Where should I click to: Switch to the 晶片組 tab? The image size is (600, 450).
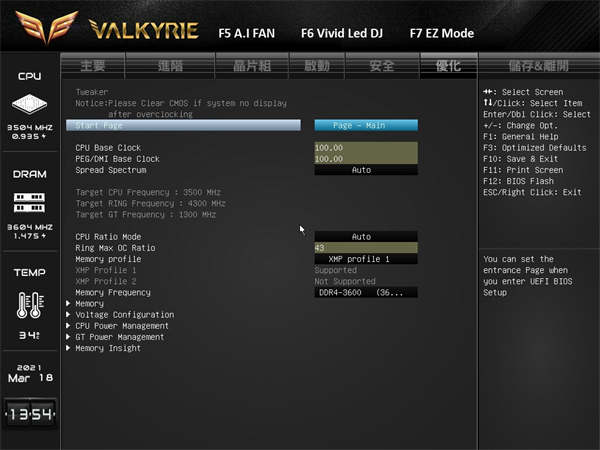pos(252,66)
